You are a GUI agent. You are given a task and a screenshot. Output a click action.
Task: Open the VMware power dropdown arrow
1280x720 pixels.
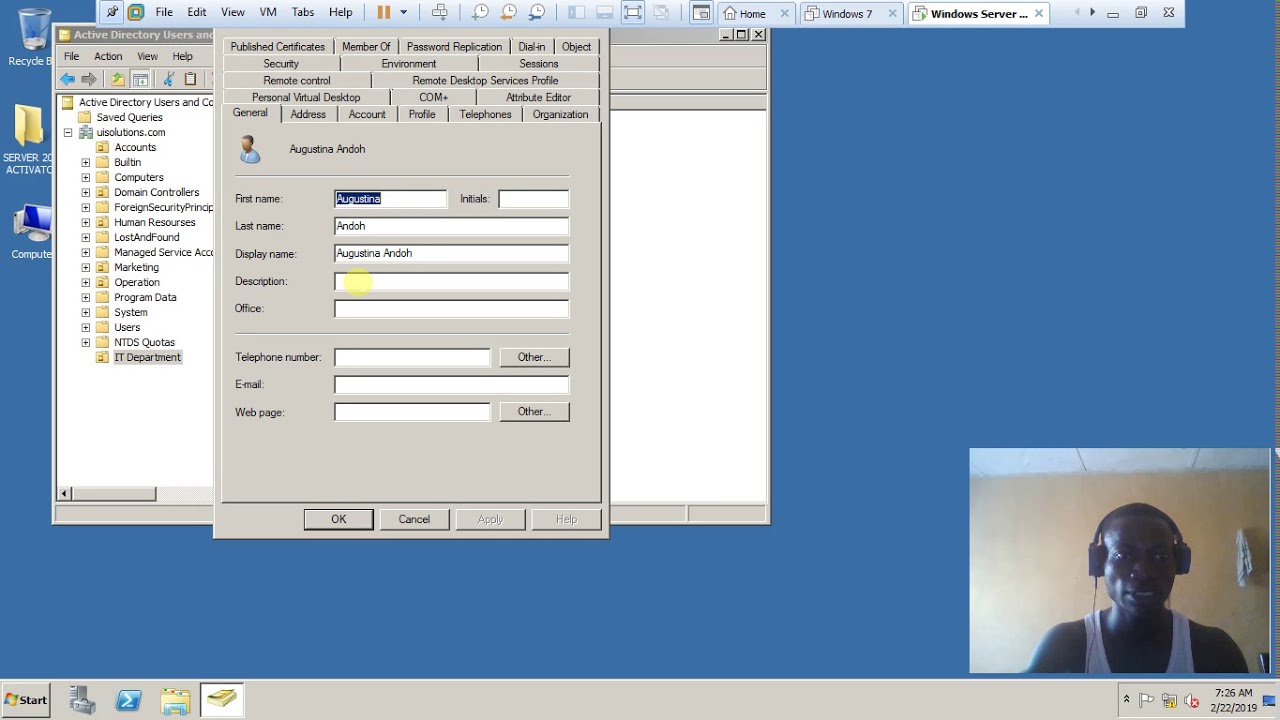point(404,13)
